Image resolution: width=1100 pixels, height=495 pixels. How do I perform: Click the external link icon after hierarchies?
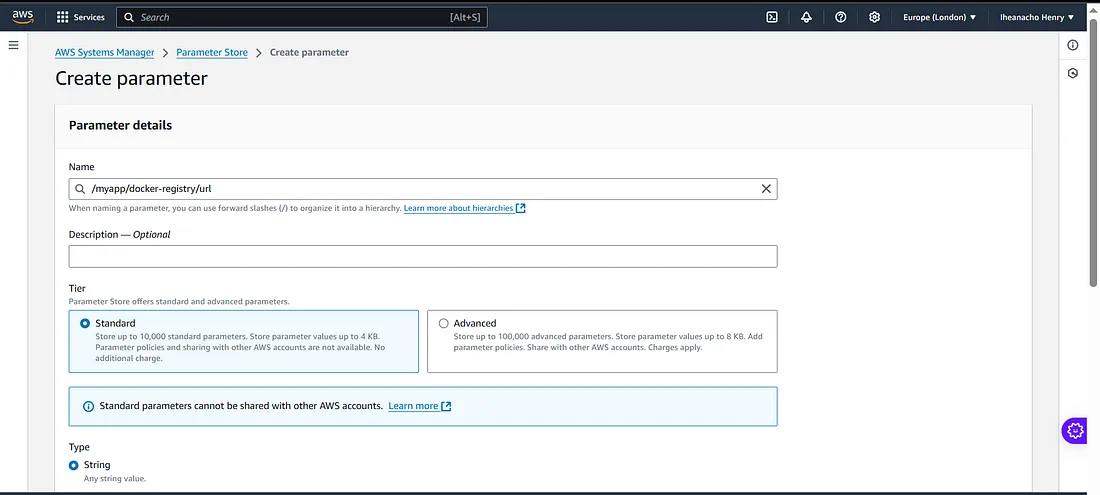pos(521,208)
